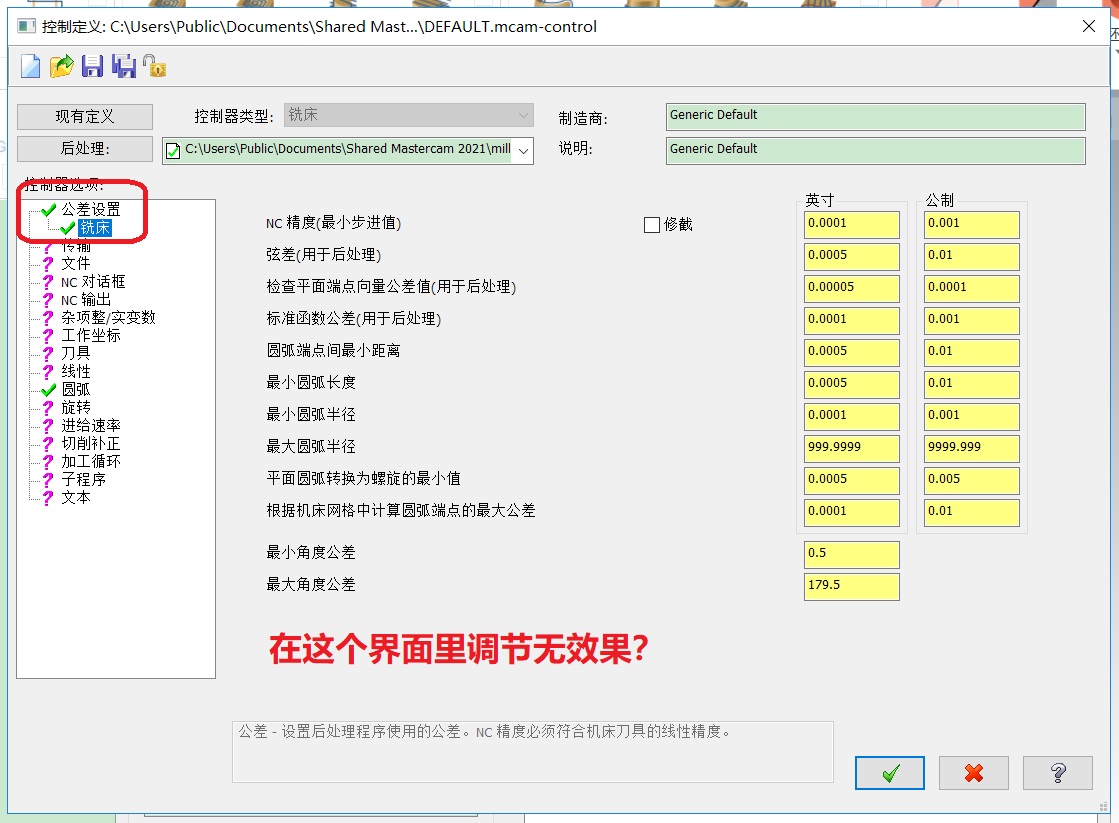This screenshot has width=1119, height=823.
Task: Click the question mark icon beside 切削补正
Action: point(48,444)
